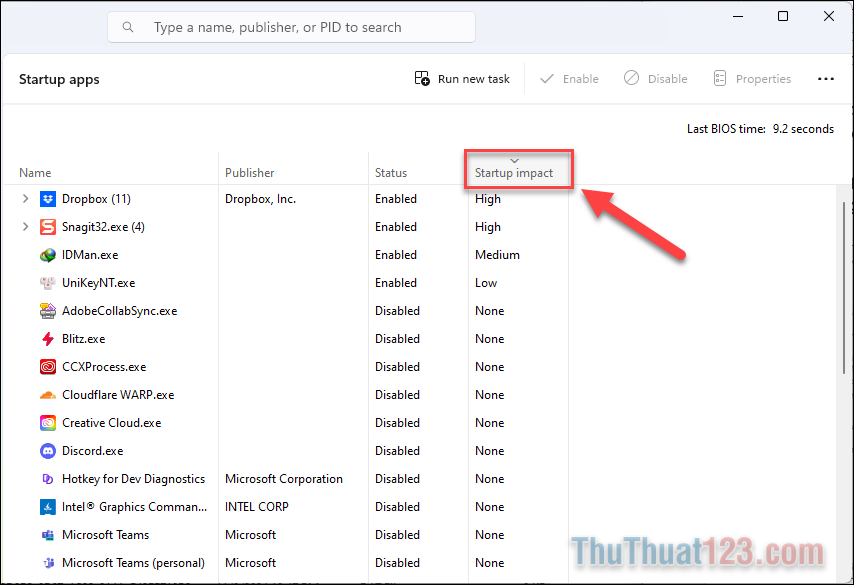Click the Discord.exe icon

click(x=48, y=451)
